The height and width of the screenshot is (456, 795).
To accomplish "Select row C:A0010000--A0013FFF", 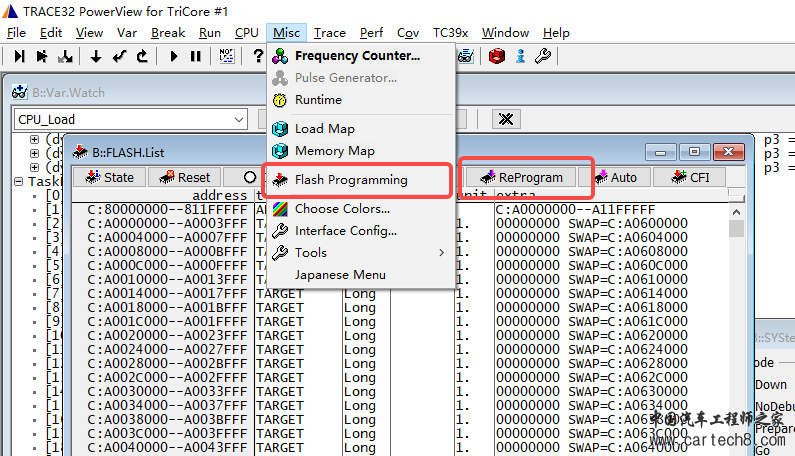I will coord(167,279).
